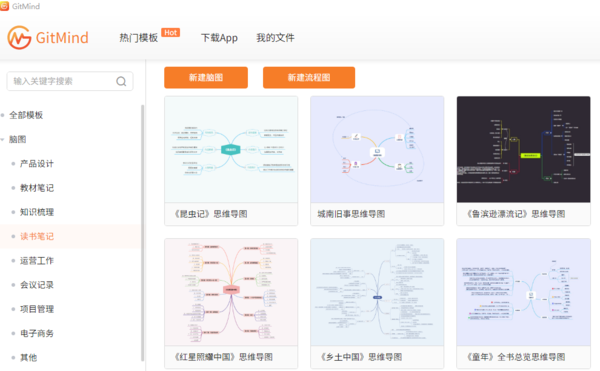Select the 会议记录 category
The height and width of the screenshot is (371, 600).
pos(37,285)
